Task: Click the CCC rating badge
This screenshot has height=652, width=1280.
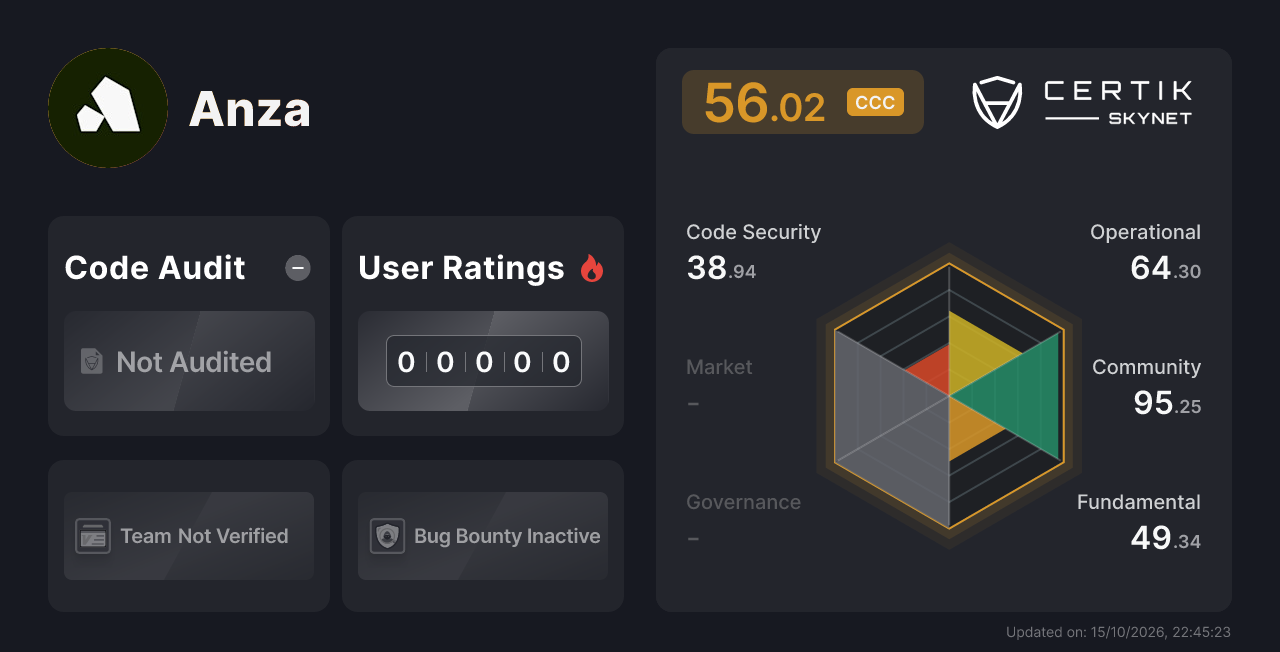Action: (x=875, y=102)
